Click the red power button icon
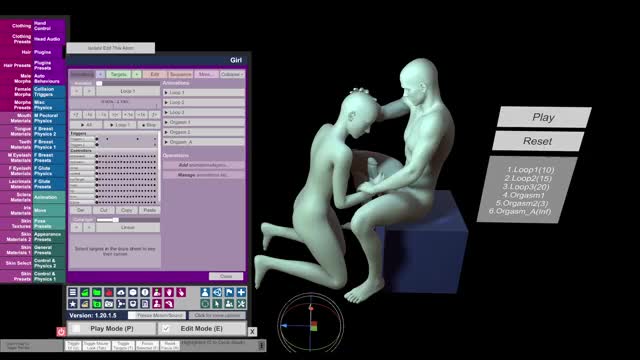Viewport: 640px width, 360px height. (x=61, y=331)
